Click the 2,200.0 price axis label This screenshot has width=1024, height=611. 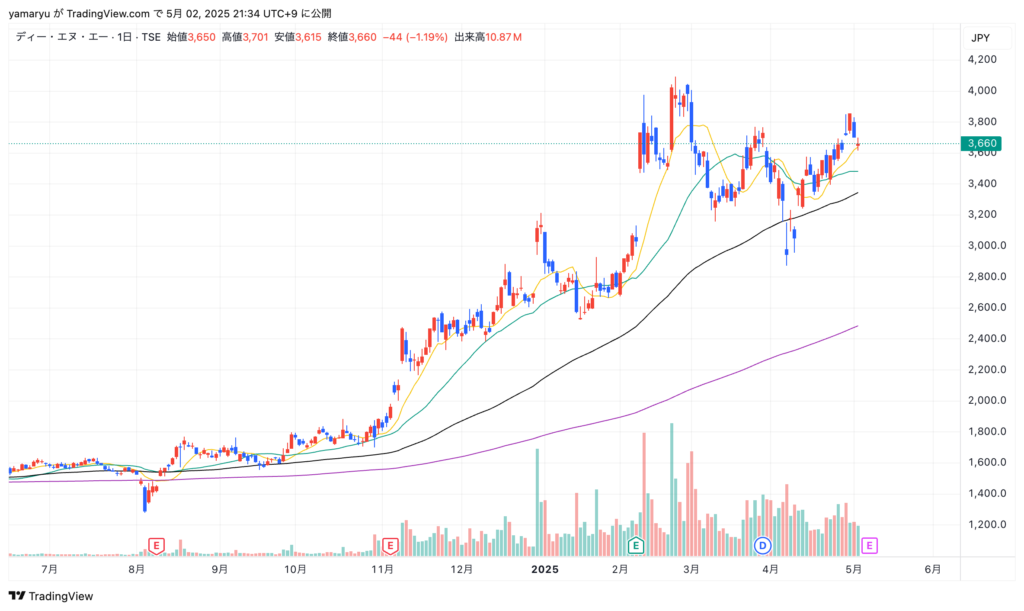[x=986, y=369]
